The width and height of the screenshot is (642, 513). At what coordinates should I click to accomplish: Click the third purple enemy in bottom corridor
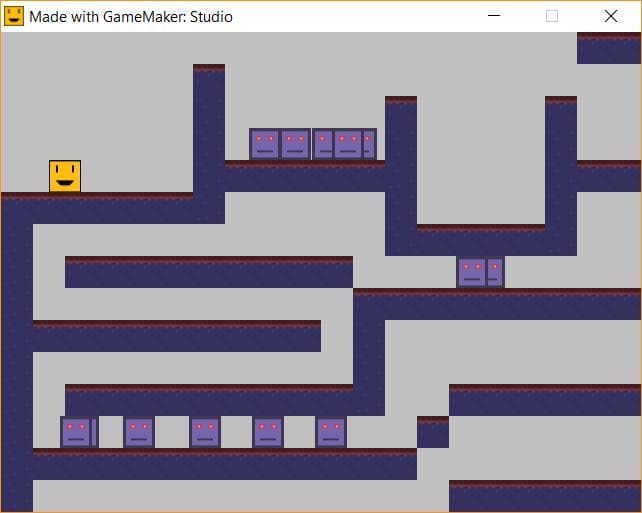205,432
